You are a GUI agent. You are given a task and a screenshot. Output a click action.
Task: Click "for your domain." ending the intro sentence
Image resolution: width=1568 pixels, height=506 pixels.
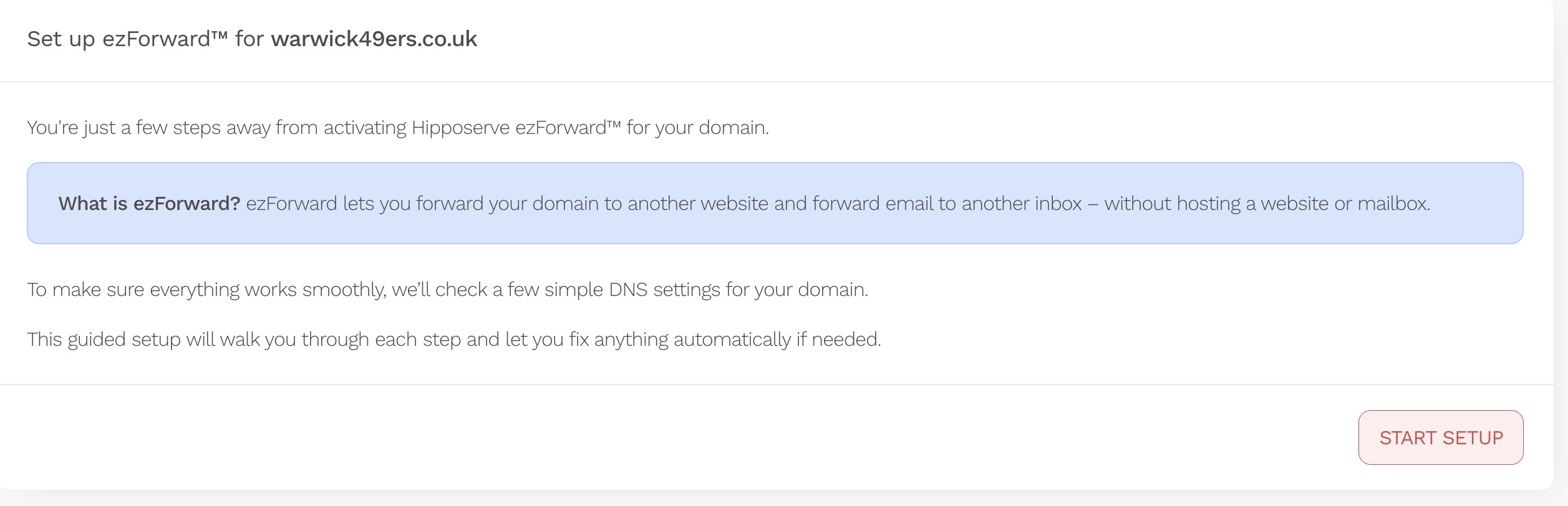[697, 128]
